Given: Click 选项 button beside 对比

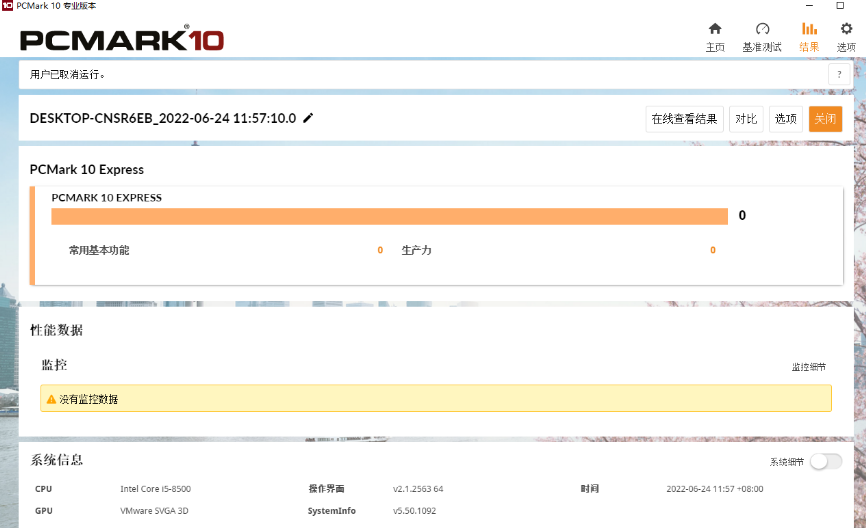Looking at the screenshot, I should 785,119.
